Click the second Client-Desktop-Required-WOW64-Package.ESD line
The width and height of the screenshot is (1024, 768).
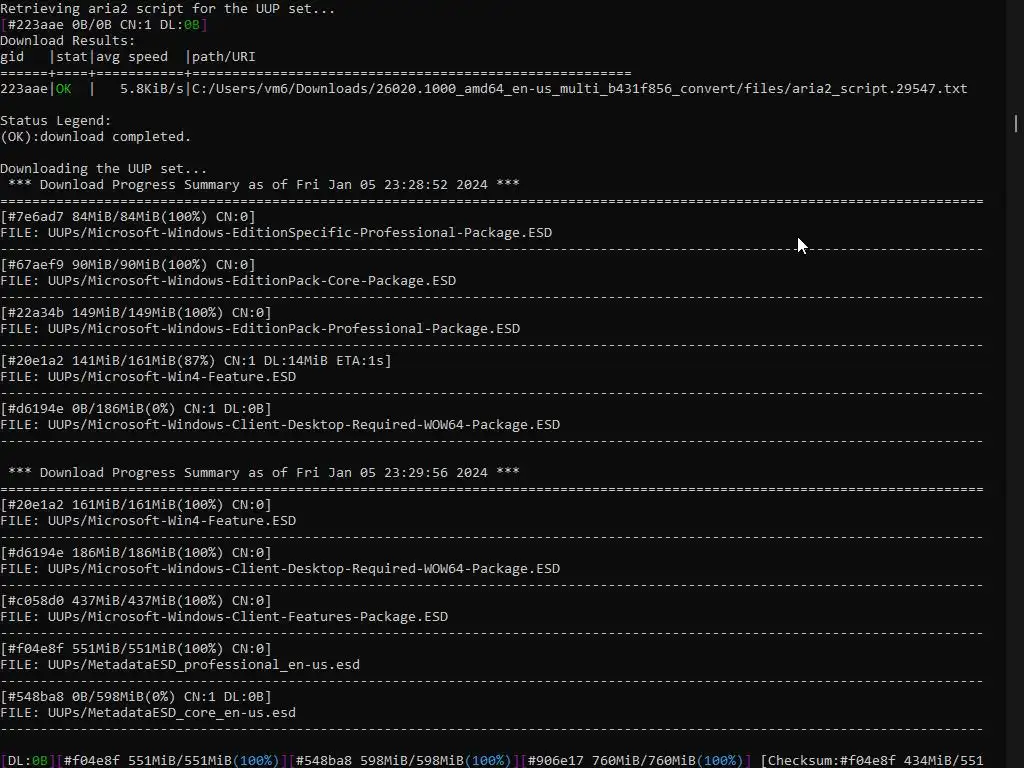tap(280, 569)
